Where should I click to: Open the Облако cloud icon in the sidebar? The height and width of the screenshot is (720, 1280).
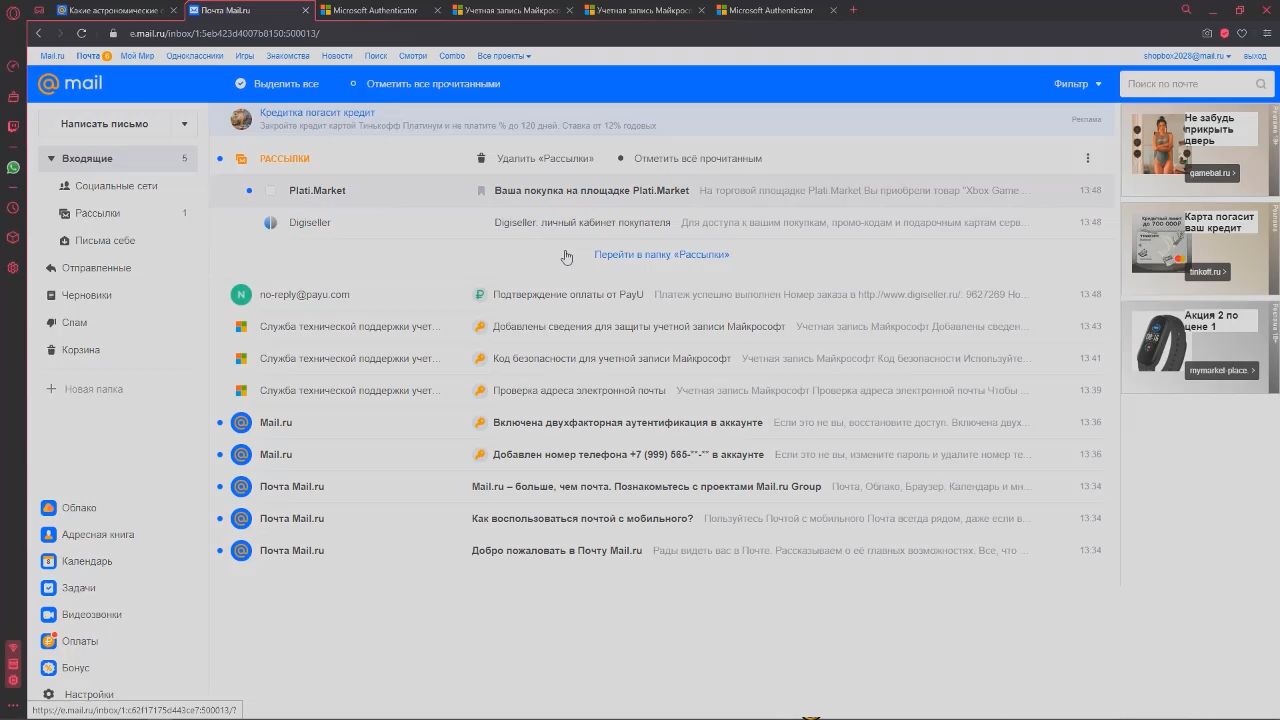point(48,508)
